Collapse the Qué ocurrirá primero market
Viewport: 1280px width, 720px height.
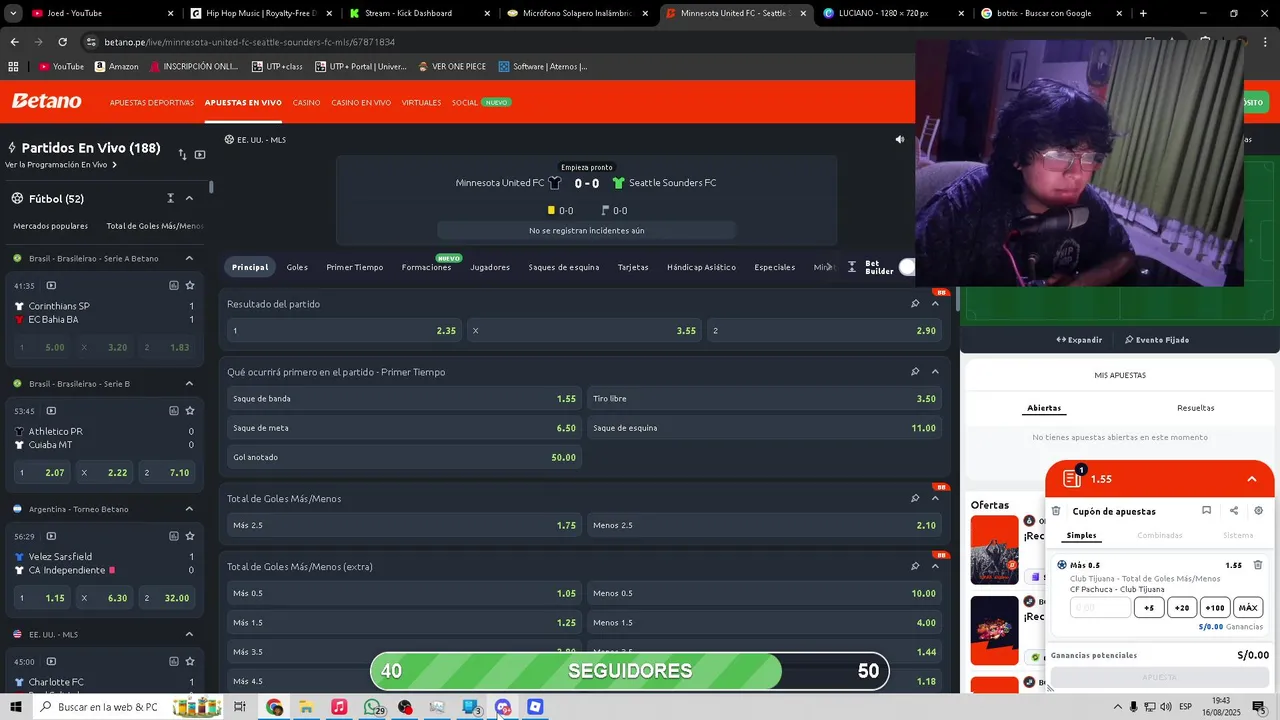(x=935, y=372)
